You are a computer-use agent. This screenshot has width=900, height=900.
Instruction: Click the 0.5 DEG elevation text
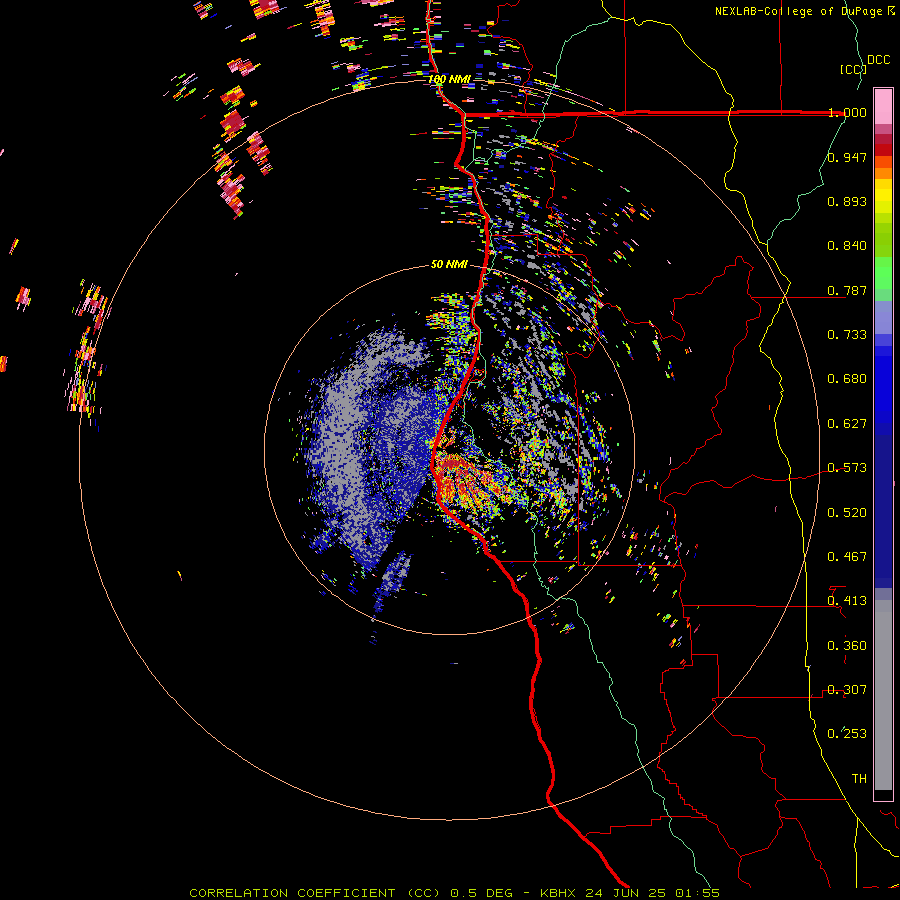481,893
